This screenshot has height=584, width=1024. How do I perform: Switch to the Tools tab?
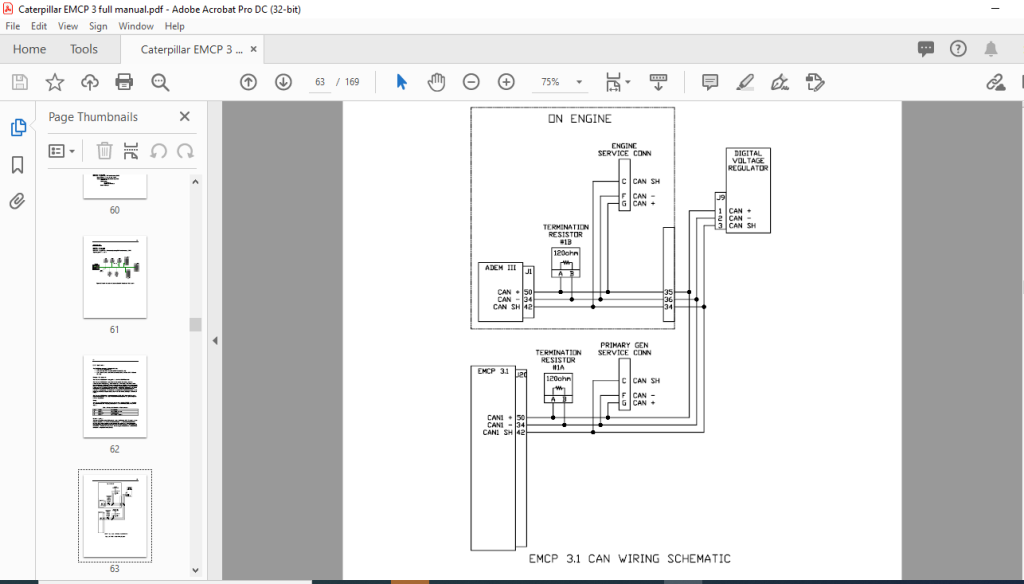(x=84, y=48)
